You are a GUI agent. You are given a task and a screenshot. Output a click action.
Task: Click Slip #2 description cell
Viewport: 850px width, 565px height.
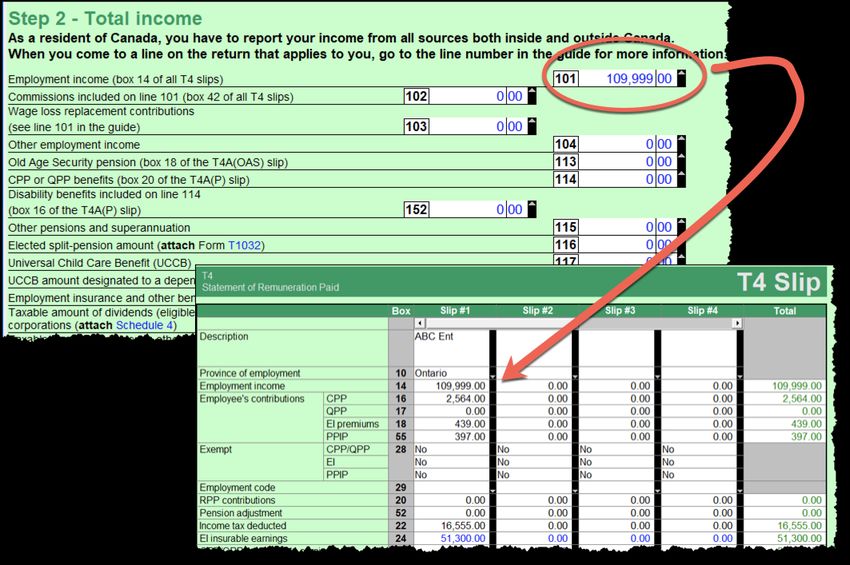(x=533, y=348)
